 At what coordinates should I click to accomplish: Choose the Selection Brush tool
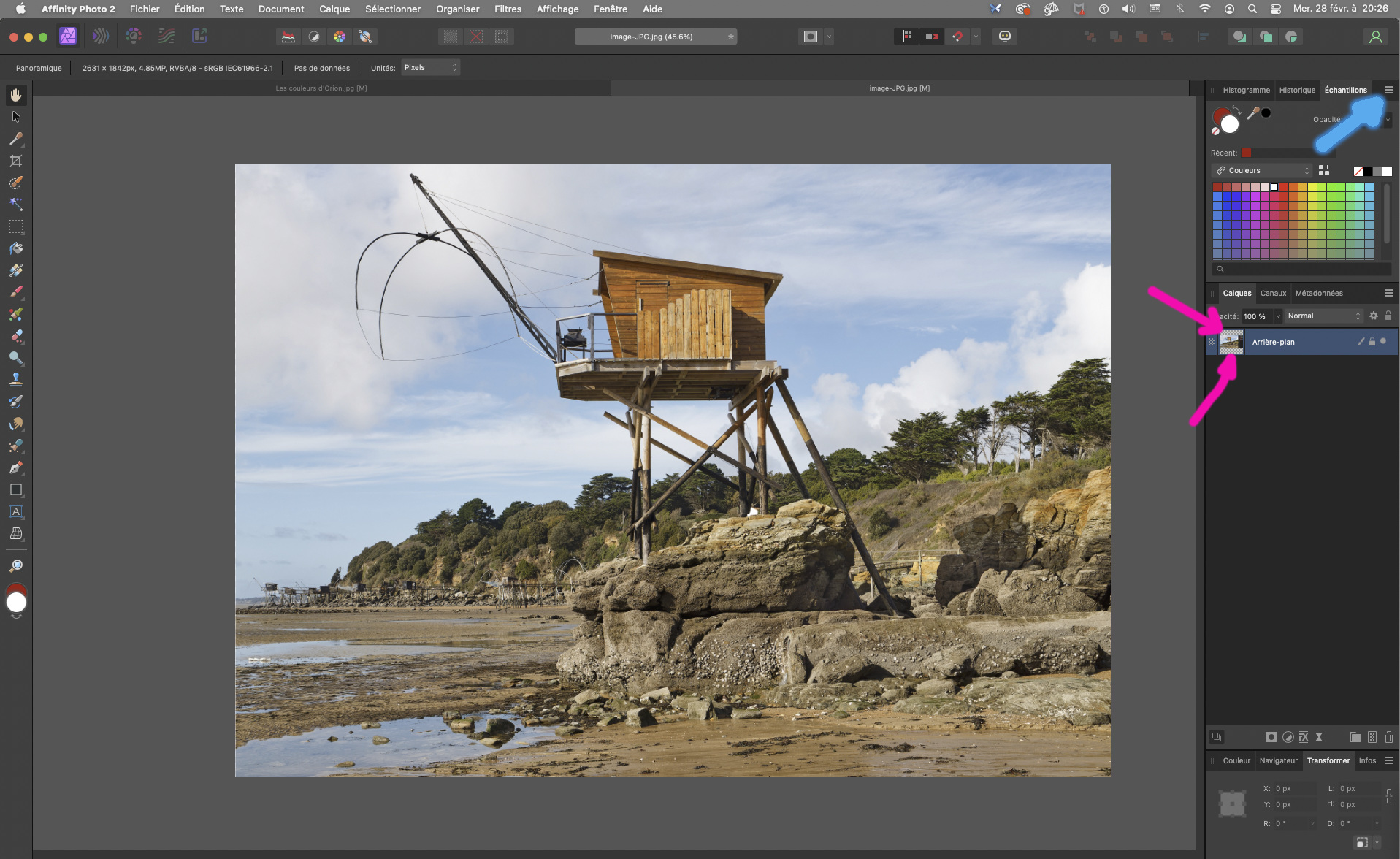[x=16, y=183]
